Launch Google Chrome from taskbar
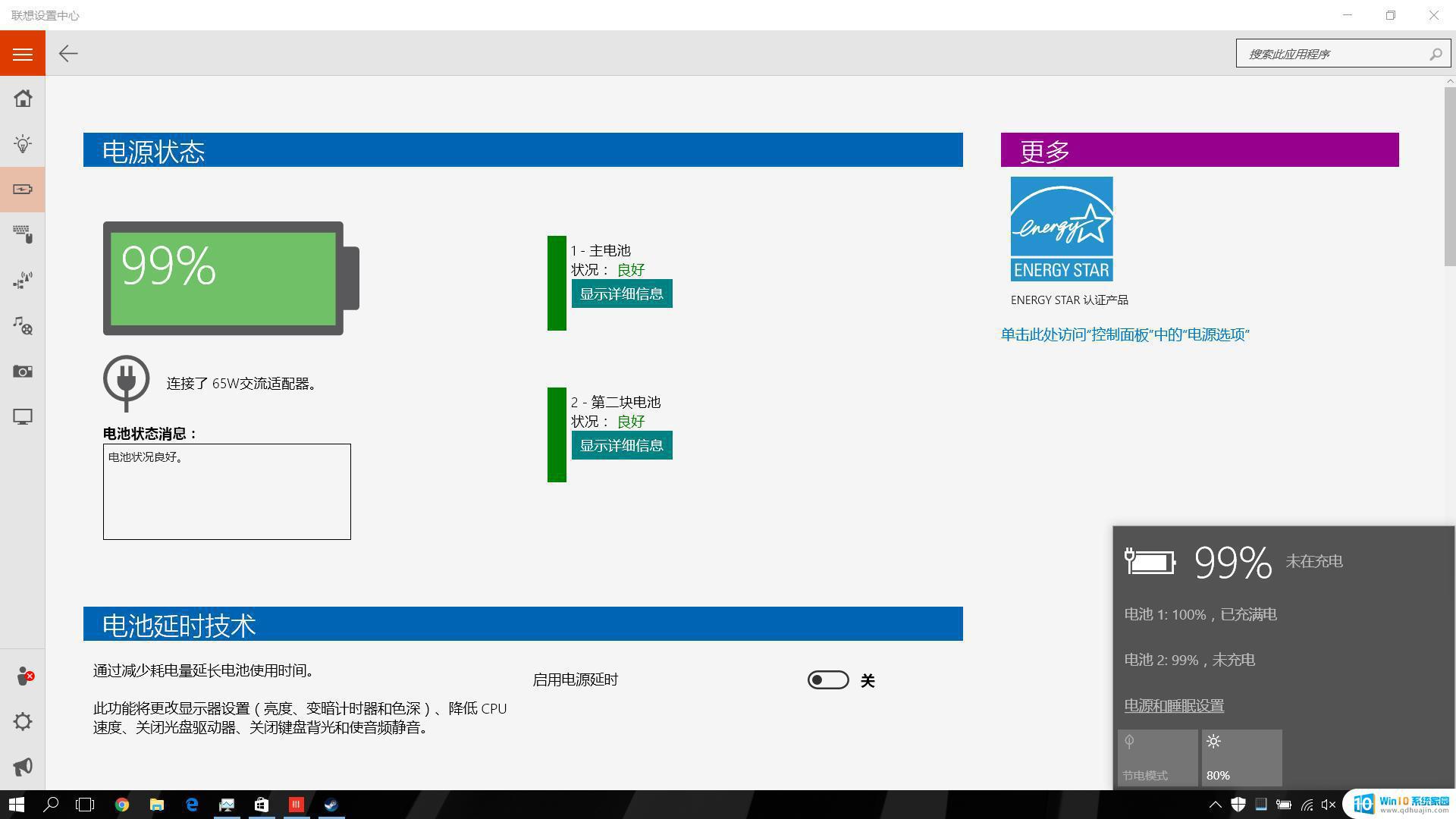The width and height of the screenshot is (1456, 819). tap(121, 805)
